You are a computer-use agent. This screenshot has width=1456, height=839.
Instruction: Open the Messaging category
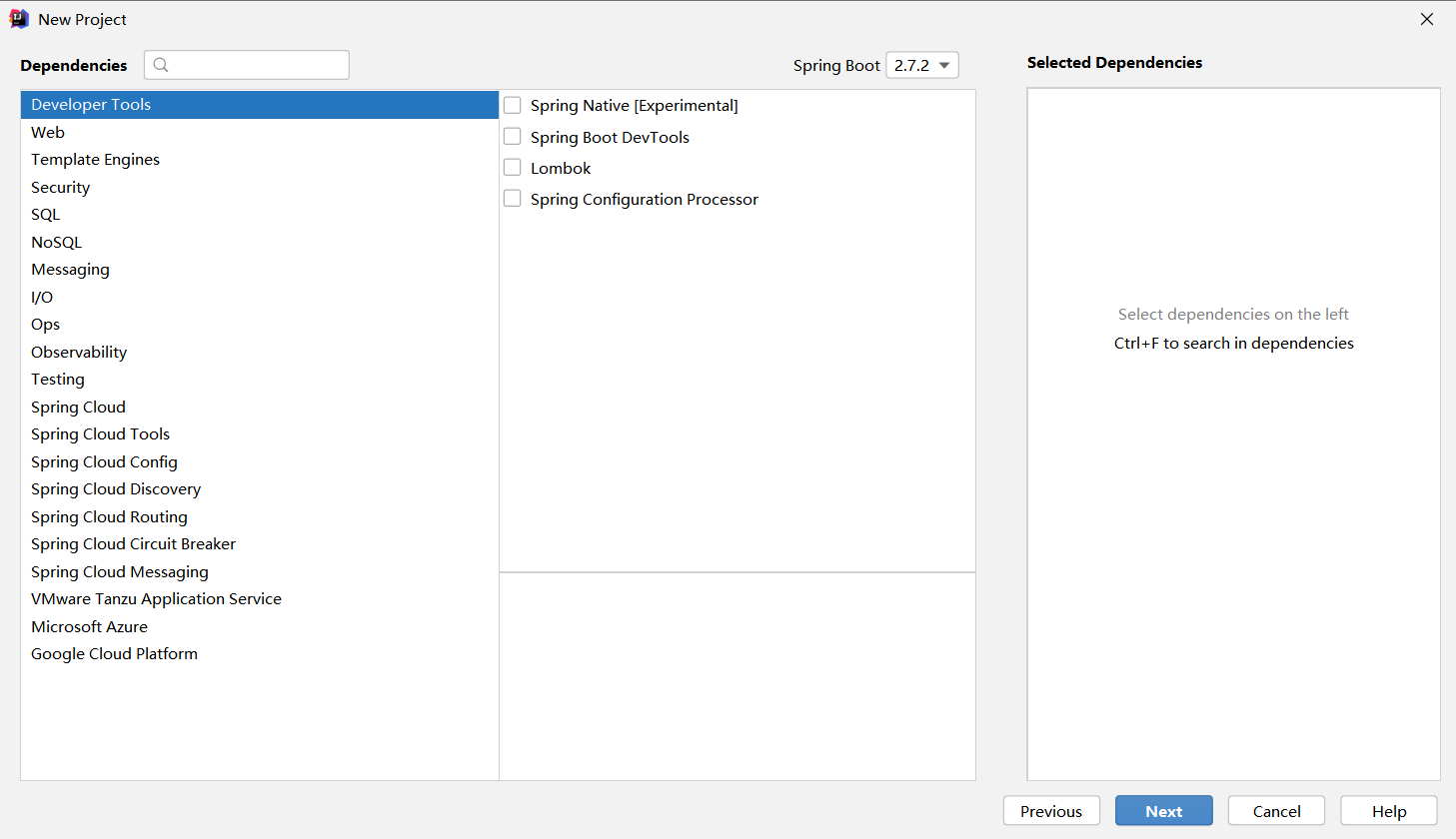click(x=260, y=270)
